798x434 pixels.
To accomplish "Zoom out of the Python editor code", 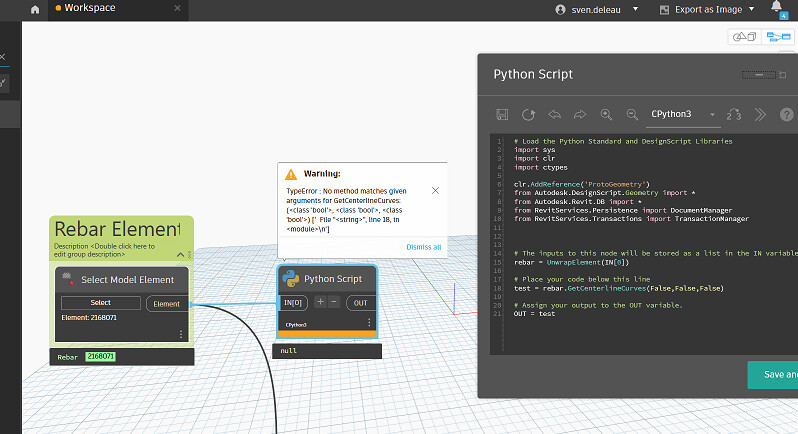I will pyautogui.click(x=632, y=114).
